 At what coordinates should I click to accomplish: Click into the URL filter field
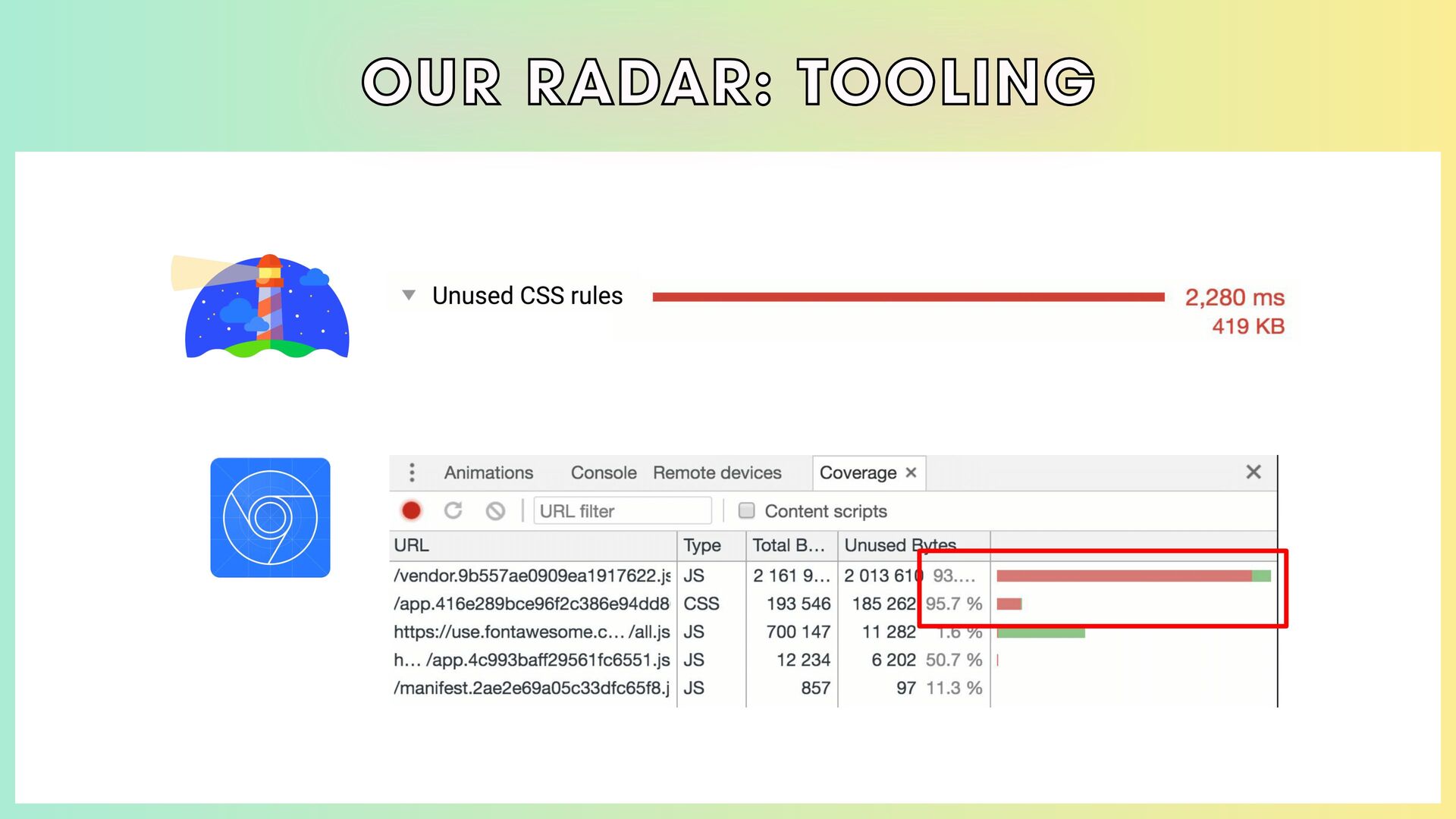click(x=622, y=511)
